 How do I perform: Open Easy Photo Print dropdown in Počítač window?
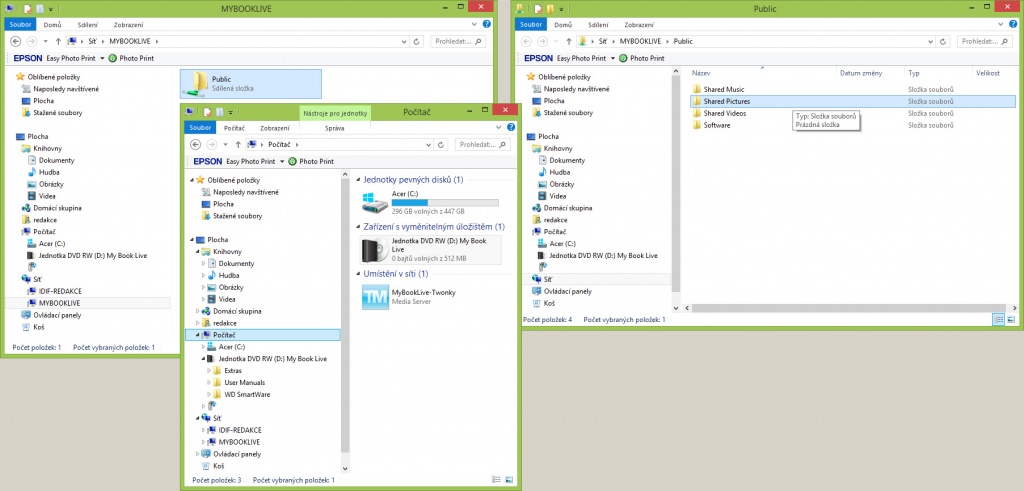[282, 161]
